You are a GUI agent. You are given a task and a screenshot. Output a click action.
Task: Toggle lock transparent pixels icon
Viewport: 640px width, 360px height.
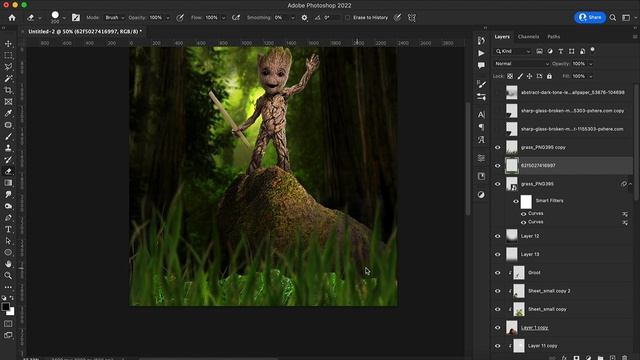tap(510, 76)
